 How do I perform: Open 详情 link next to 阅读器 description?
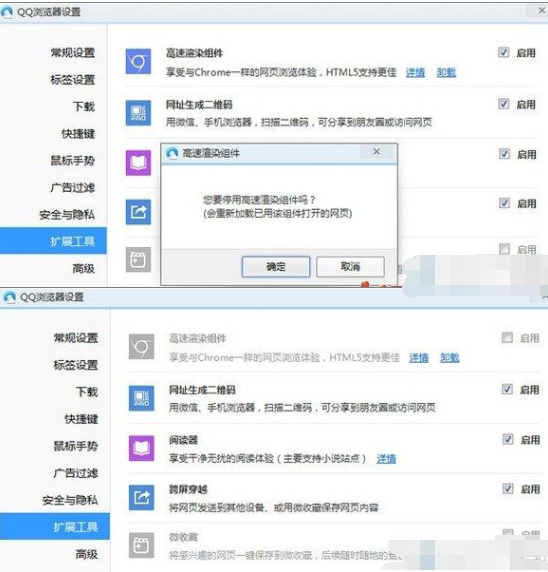386,459
